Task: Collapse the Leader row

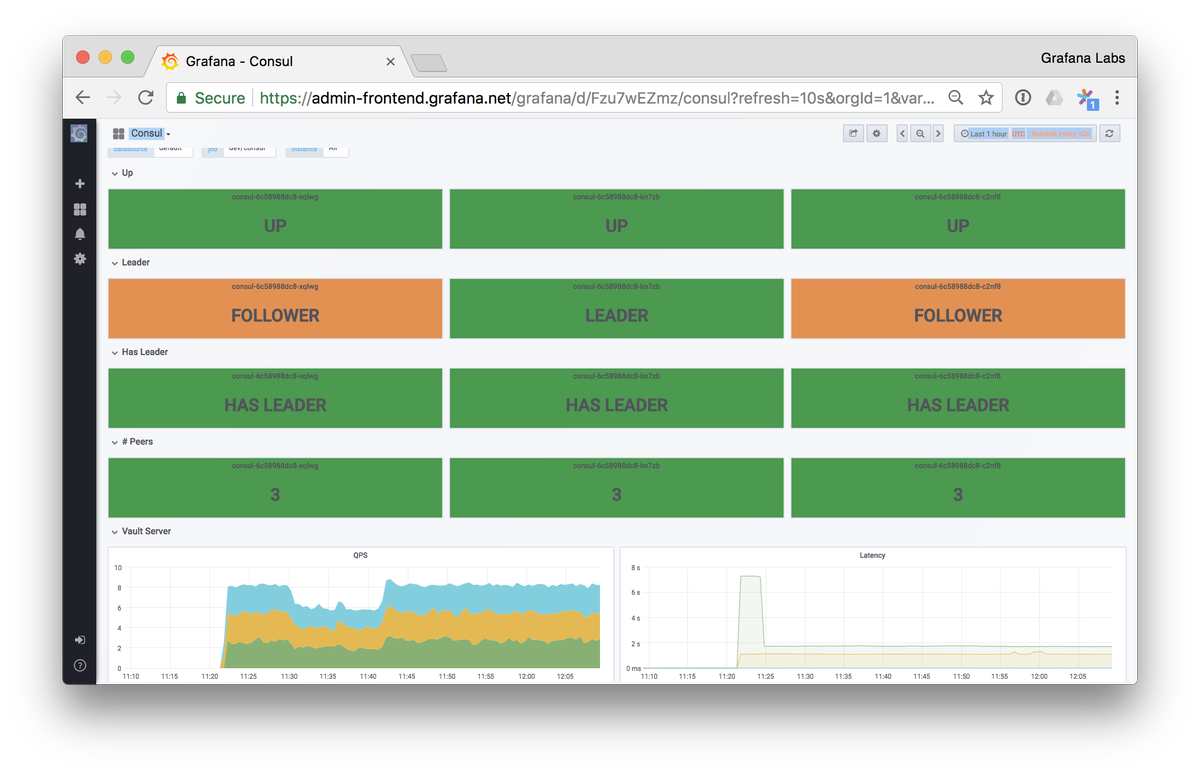Action: click(x=131, y=262)
